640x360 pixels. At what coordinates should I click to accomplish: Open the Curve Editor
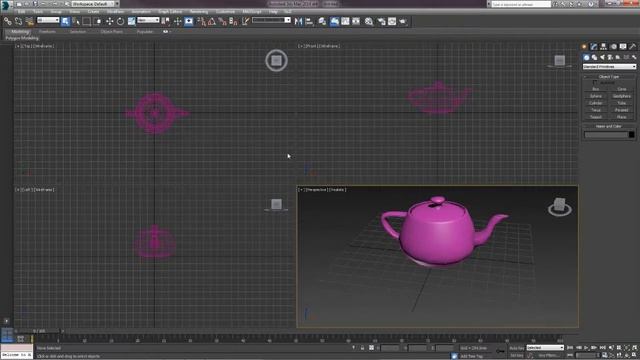point(345,21)
